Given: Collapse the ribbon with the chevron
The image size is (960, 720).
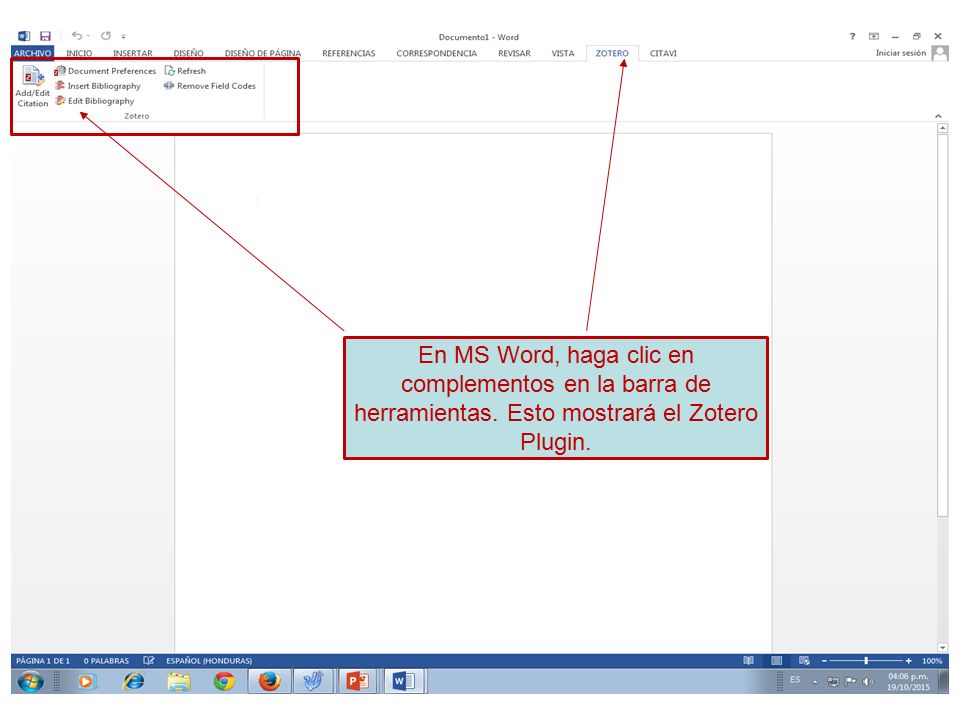Looking at the screenshot, I should (938, 116).
